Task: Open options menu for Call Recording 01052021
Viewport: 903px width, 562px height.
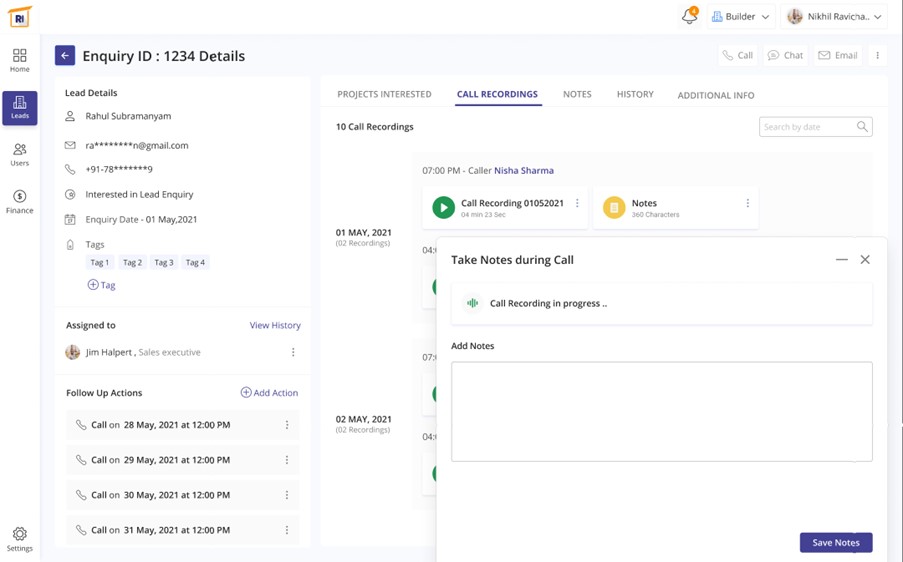Action: (x=577, y=204)
